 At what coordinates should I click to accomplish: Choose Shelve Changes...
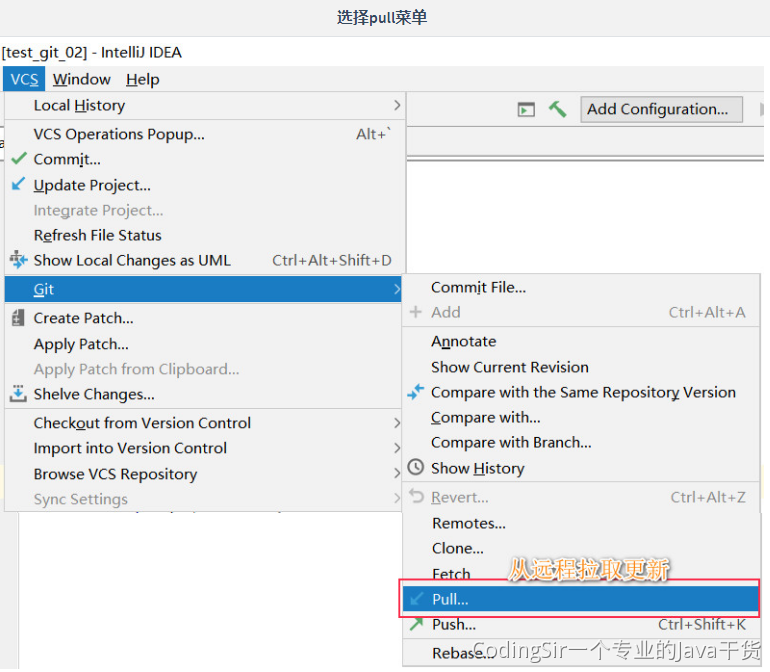click(x=203, y=394)
